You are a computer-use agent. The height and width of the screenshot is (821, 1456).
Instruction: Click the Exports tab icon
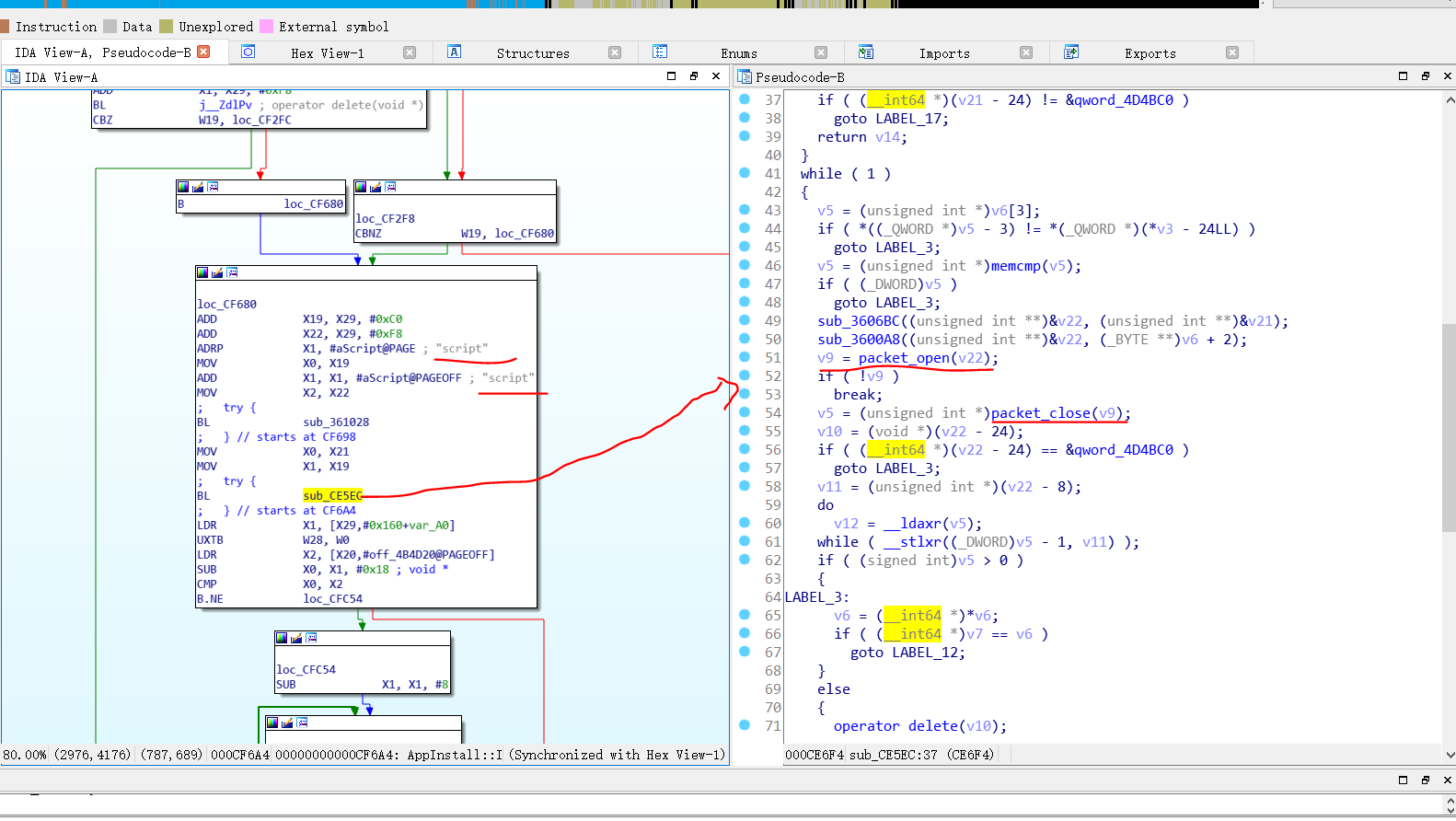click(1071, 52)
